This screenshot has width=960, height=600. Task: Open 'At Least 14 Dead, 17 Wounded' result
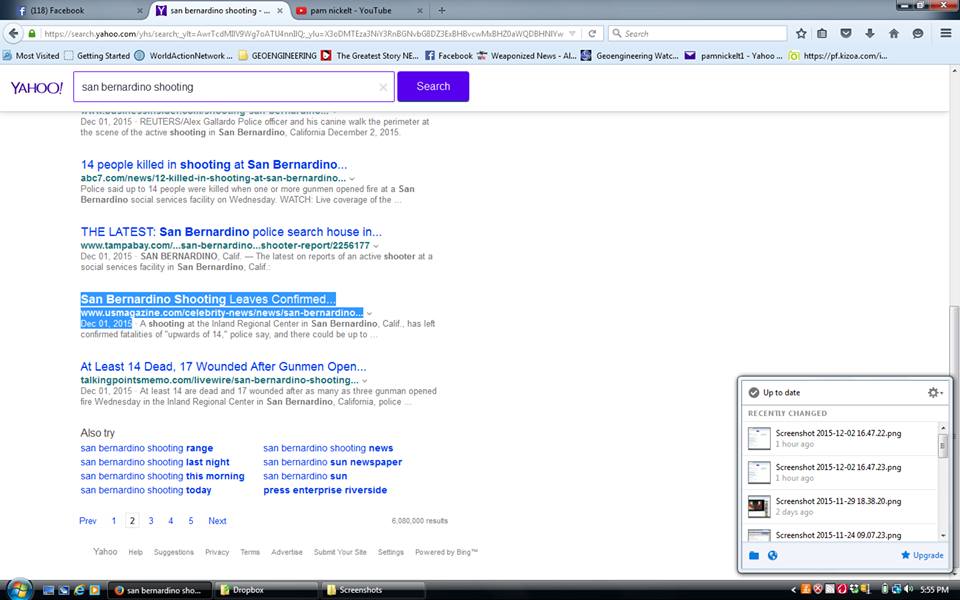(x=223, y=367)
